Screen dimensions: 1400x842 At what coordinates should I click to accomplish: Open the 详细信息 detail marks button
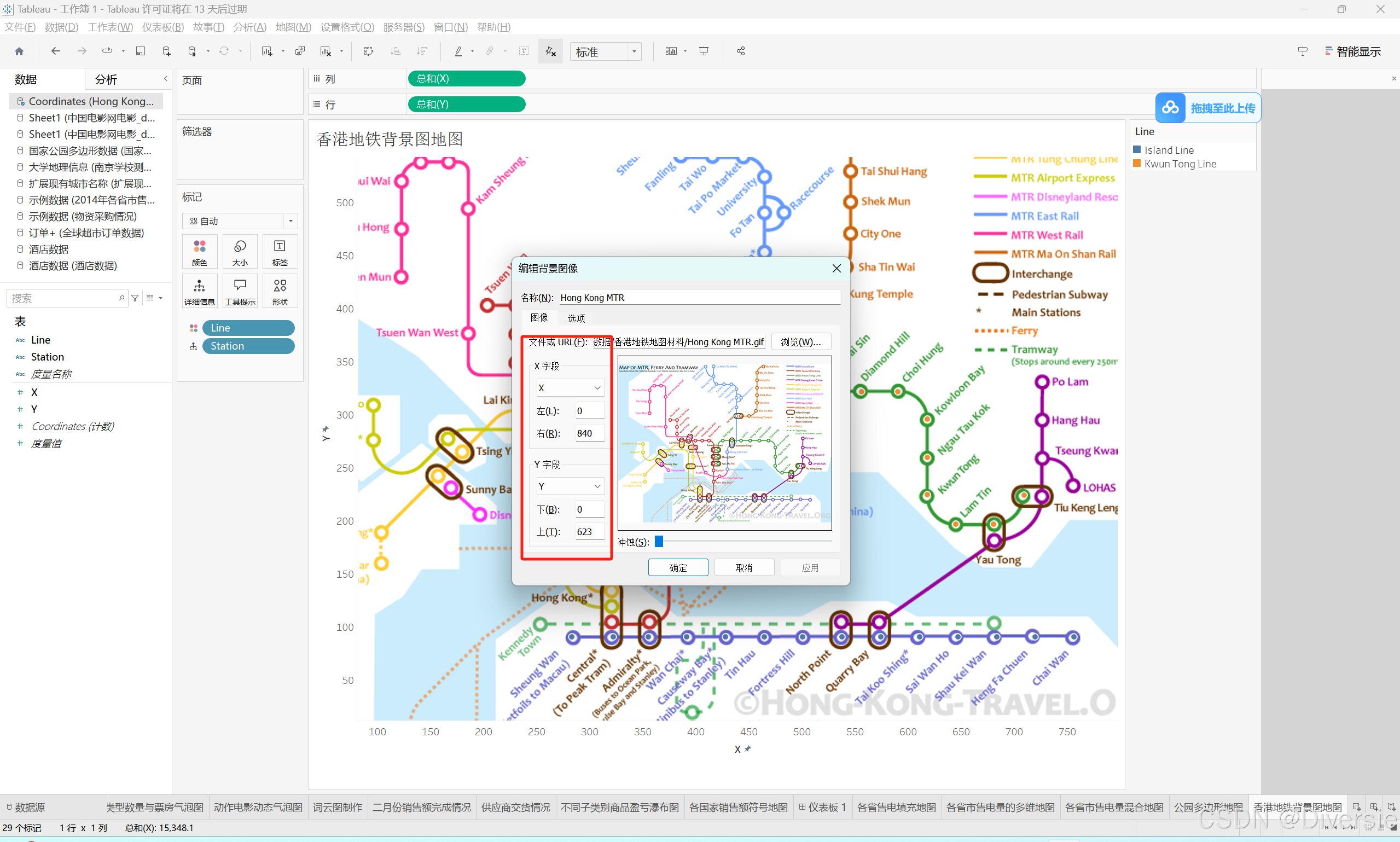coord(200,291)
